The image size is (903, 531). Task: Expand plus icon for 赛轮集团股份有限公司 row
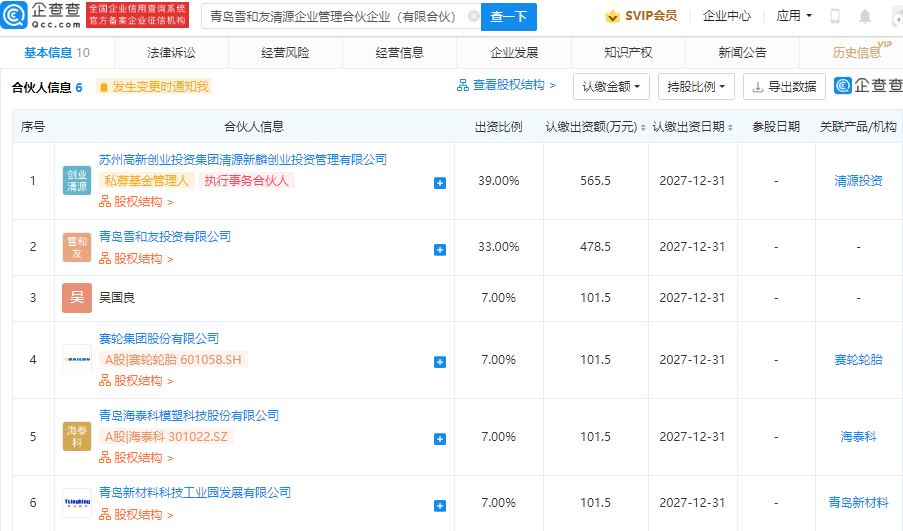coord(440,362)
